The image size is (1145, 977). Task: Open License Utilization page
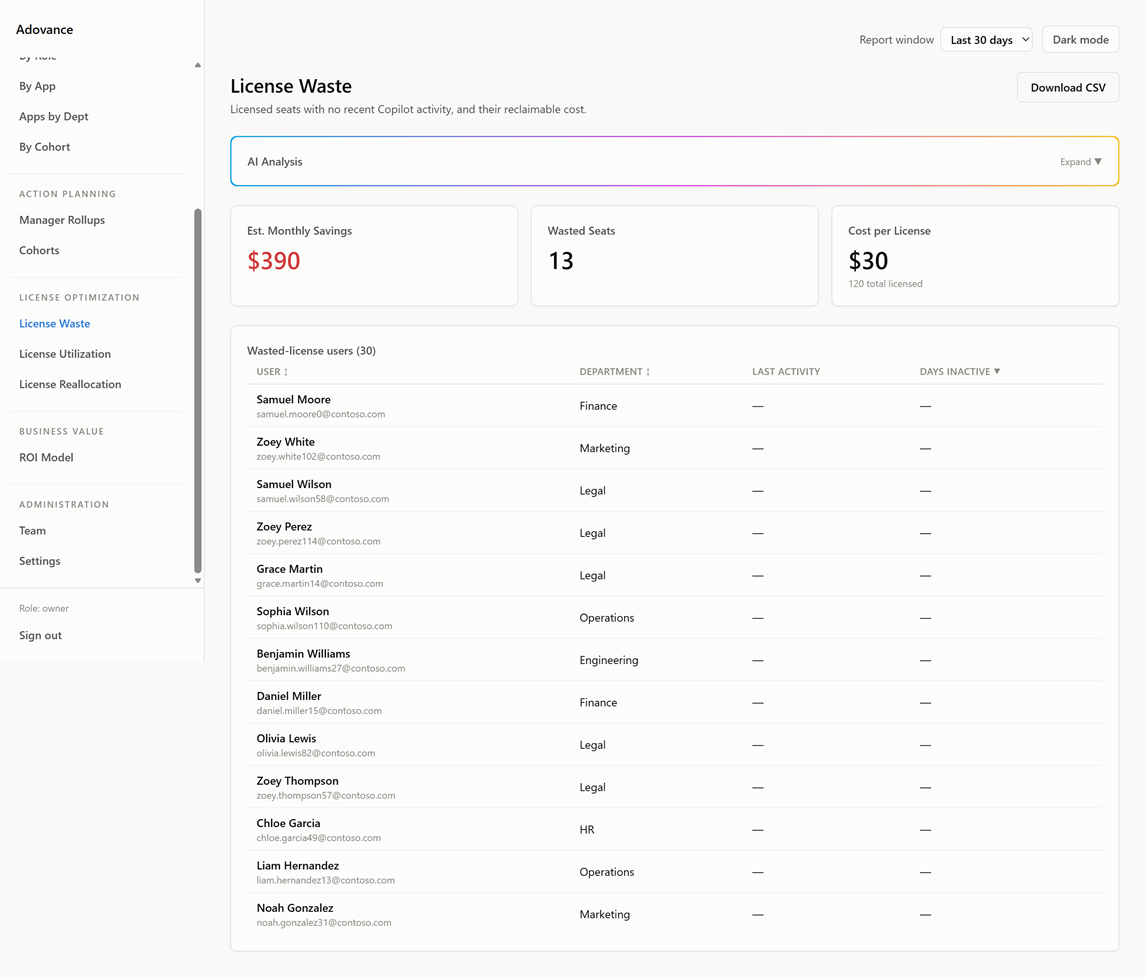tap(65, 354)
